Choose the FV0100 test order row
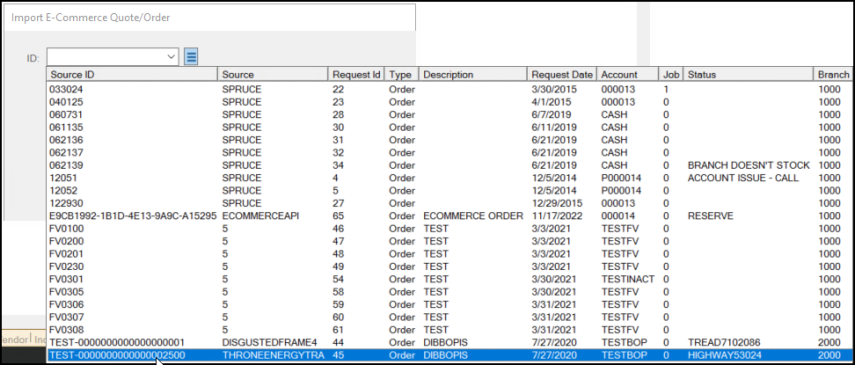The image size is (855, 365). [449, 229]
